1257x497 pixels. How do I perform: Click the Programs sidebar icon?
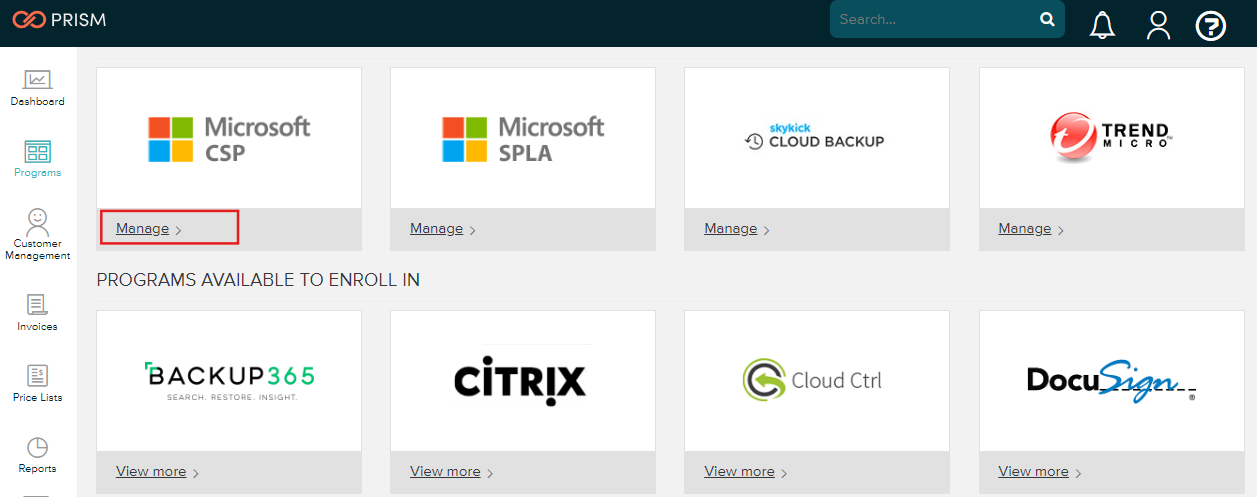tap(38, 152)
